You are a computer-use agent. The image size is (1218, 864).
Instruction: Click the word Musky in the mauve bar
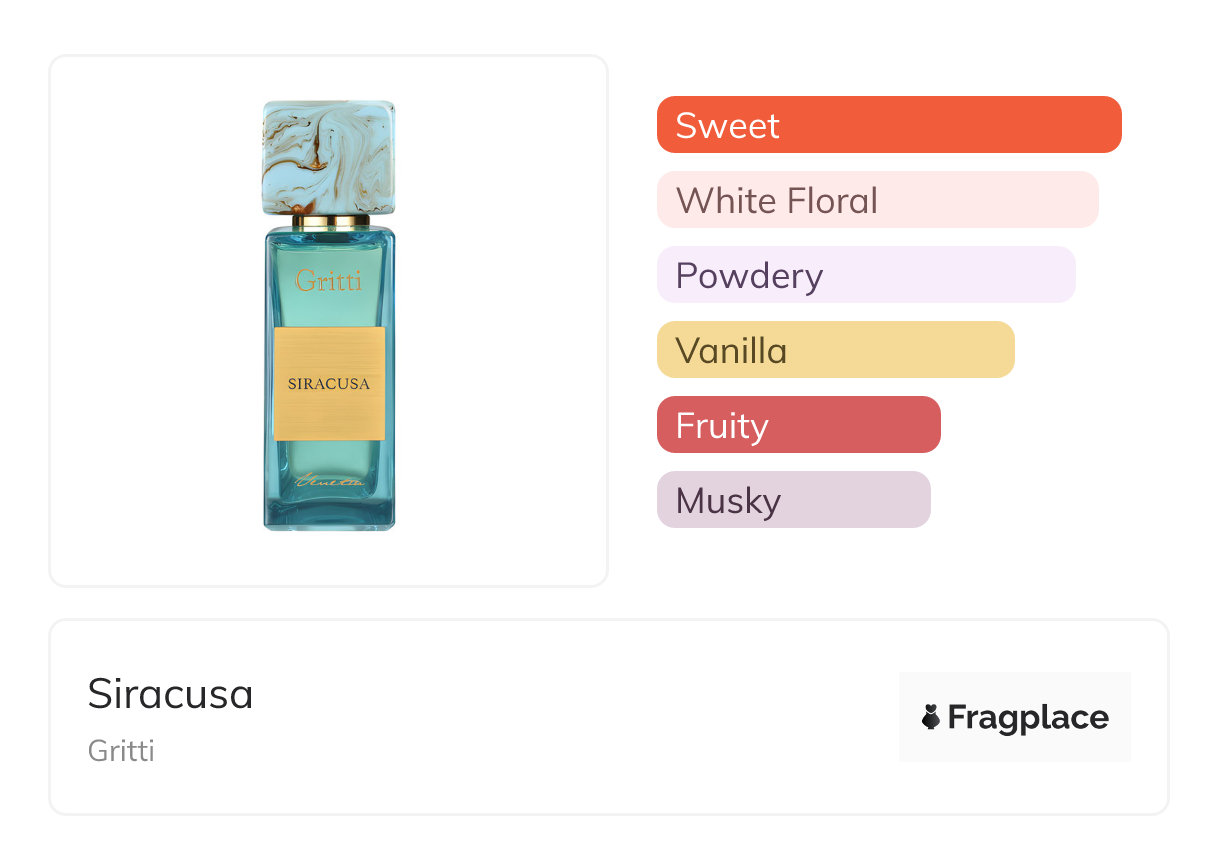(728, 500)
